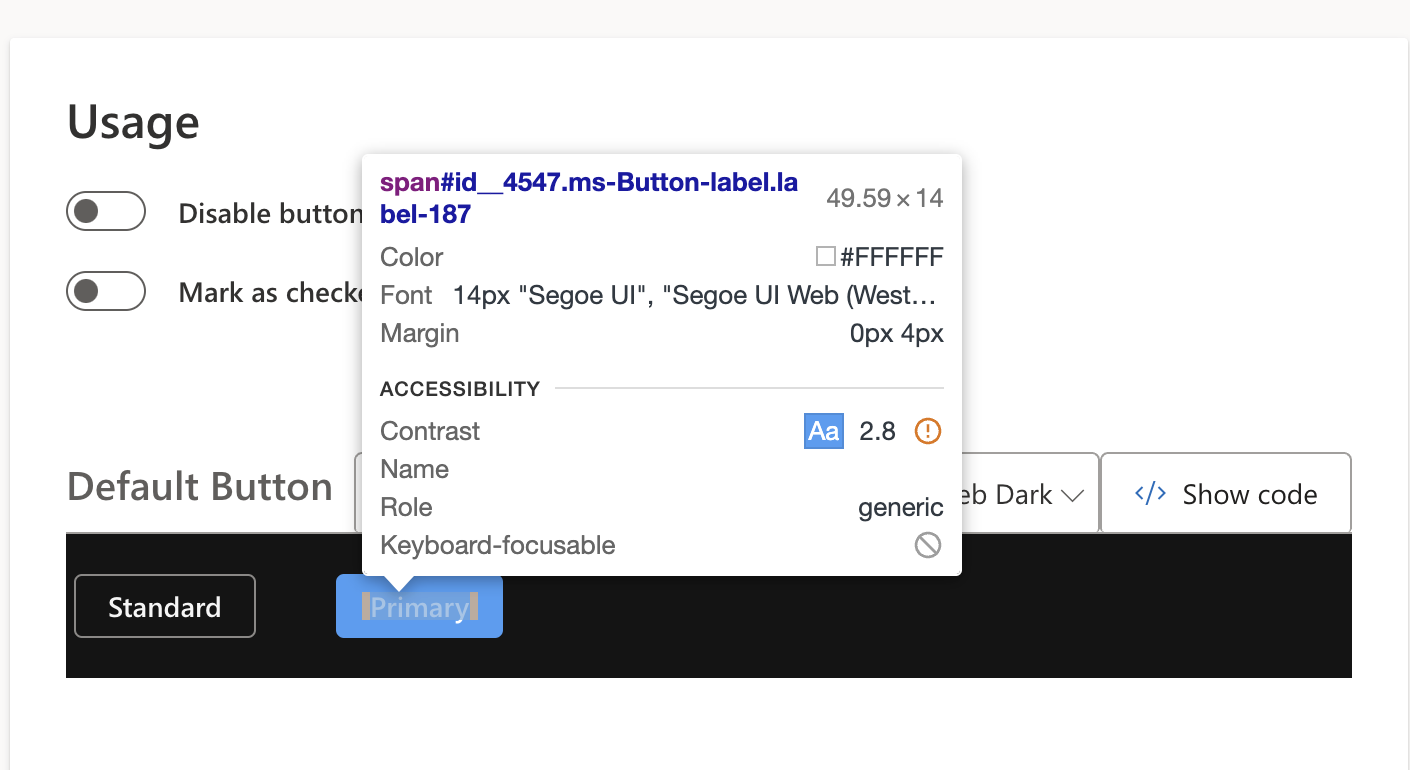Enable the Disable button option

[x=106, y=211]
